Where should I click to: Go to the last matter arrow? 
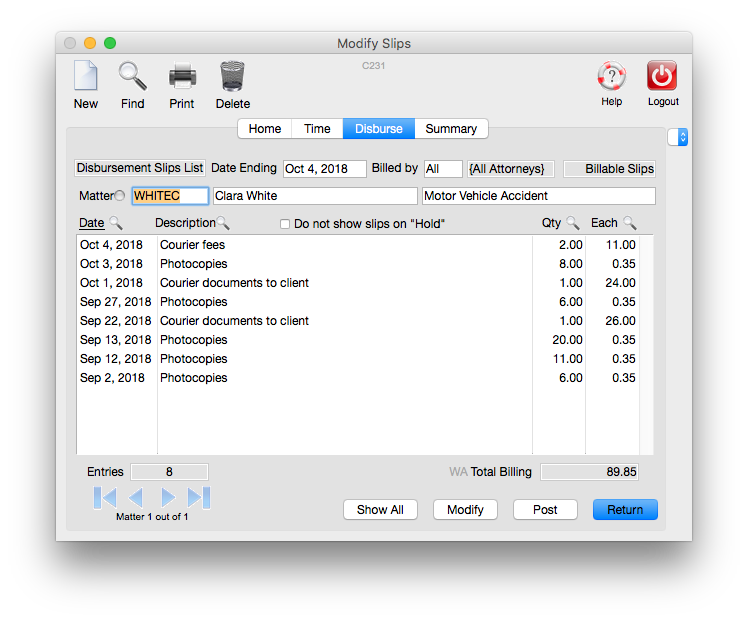pos(199,497)
